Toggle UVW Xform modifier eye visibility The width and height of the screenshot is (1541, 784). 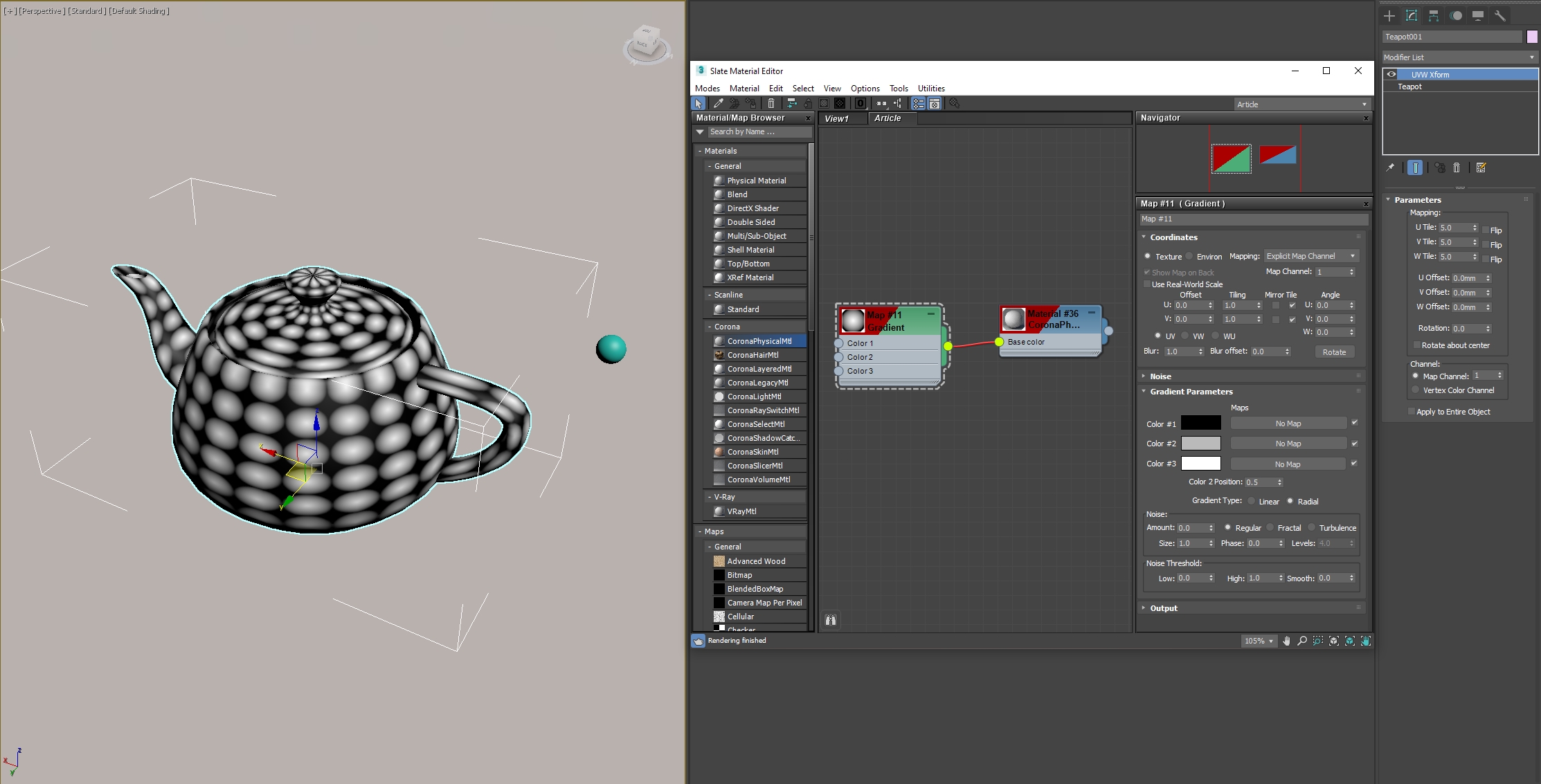(x=1391, y=75)
